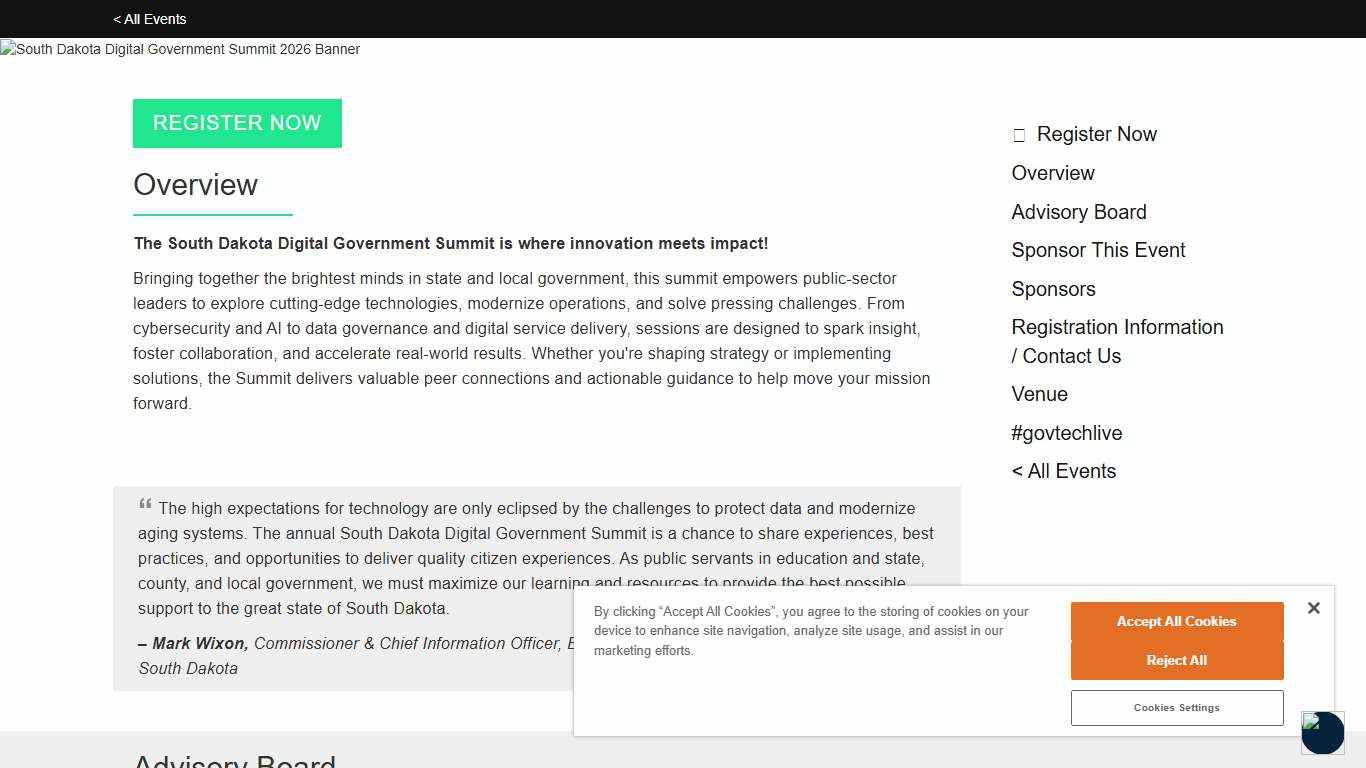
Task: Click the main Overview section heading
Action: (x=196, y=185)
